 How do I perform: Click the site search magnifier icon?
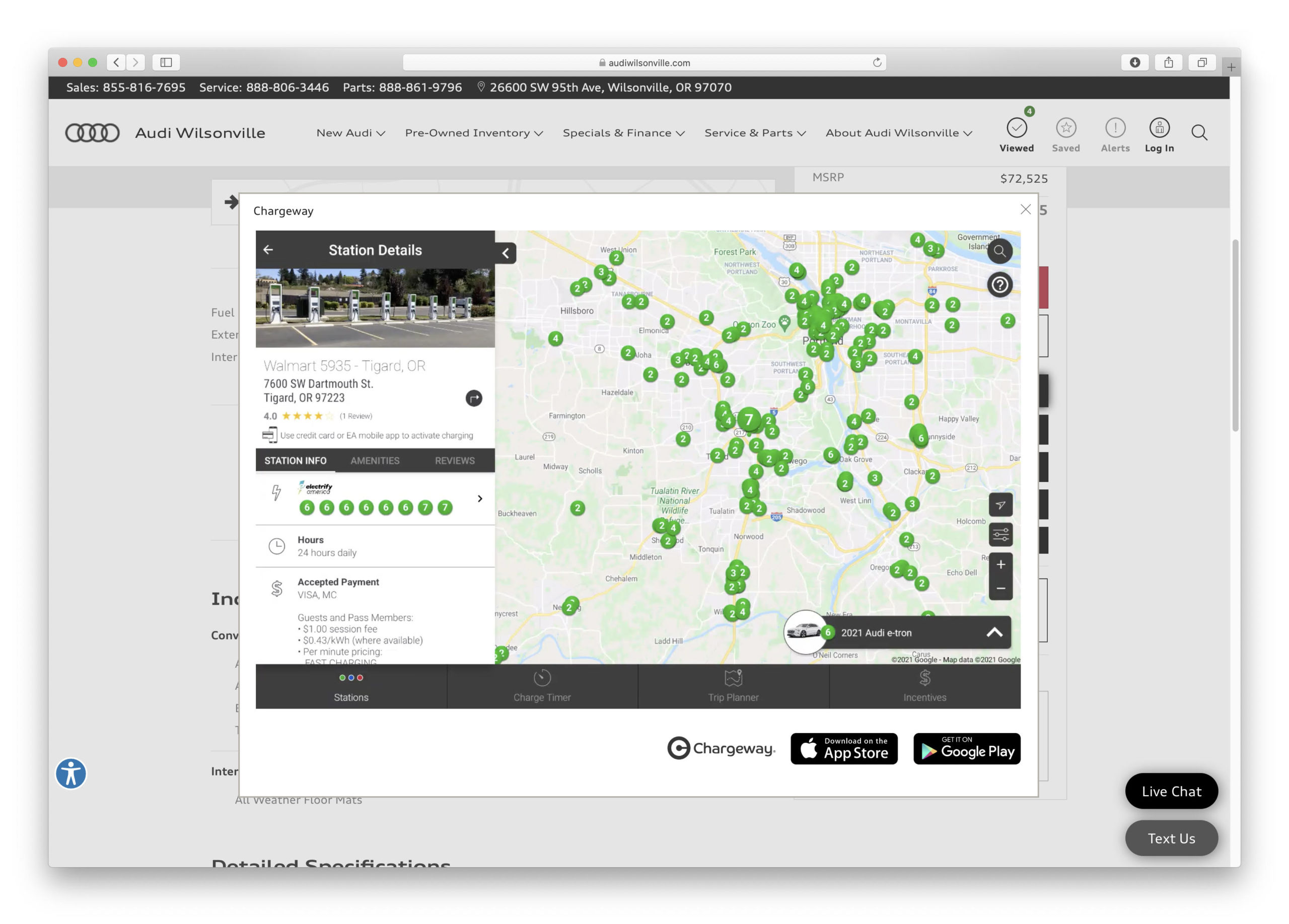click(1199, 132)
